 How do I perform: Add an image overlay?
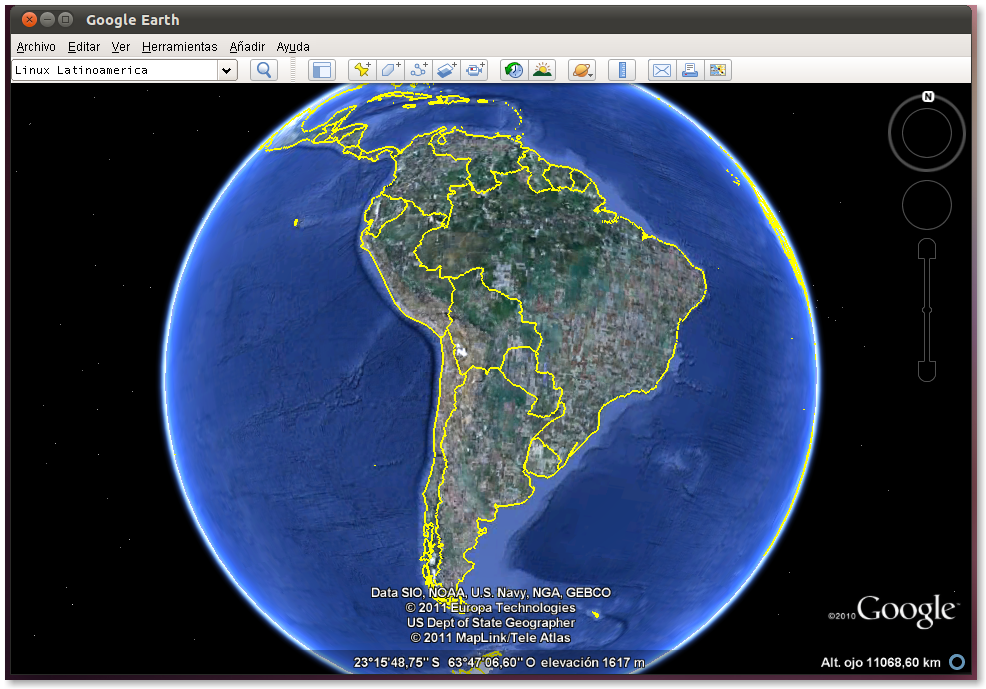point(446,70)
